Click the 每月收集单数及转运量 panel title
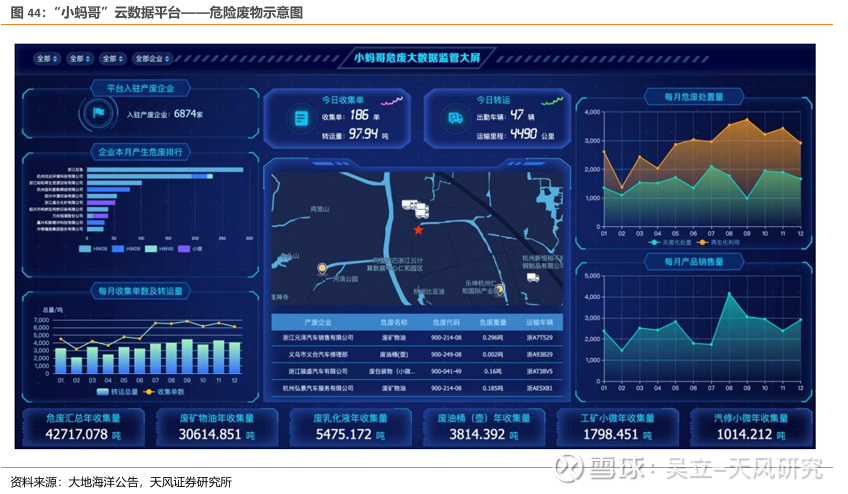The image size is (848, 494). (140, 291)
